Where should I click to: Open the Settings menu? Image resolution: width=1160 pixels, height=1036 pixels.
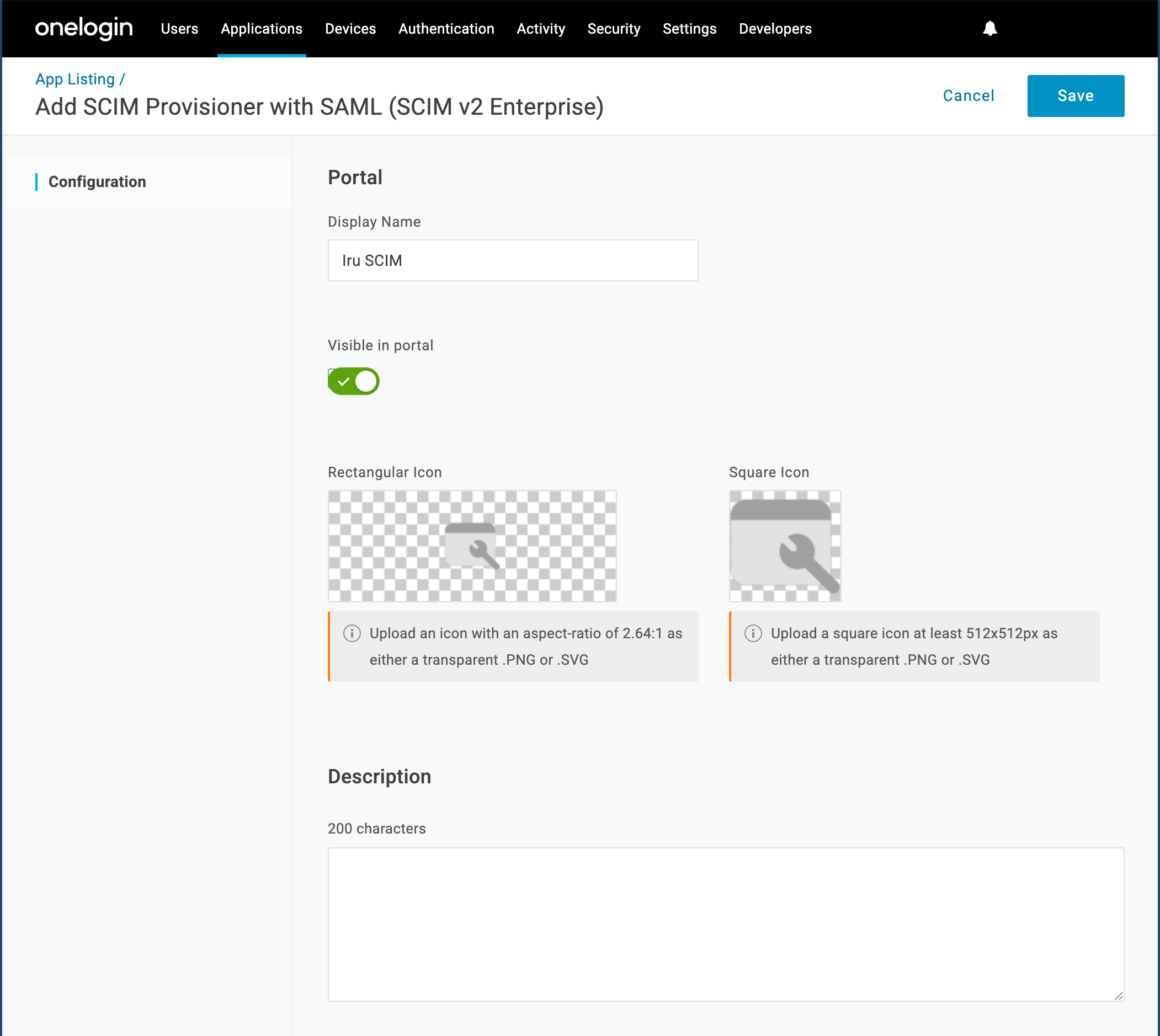pyautogui.click(x=689, y=29)
